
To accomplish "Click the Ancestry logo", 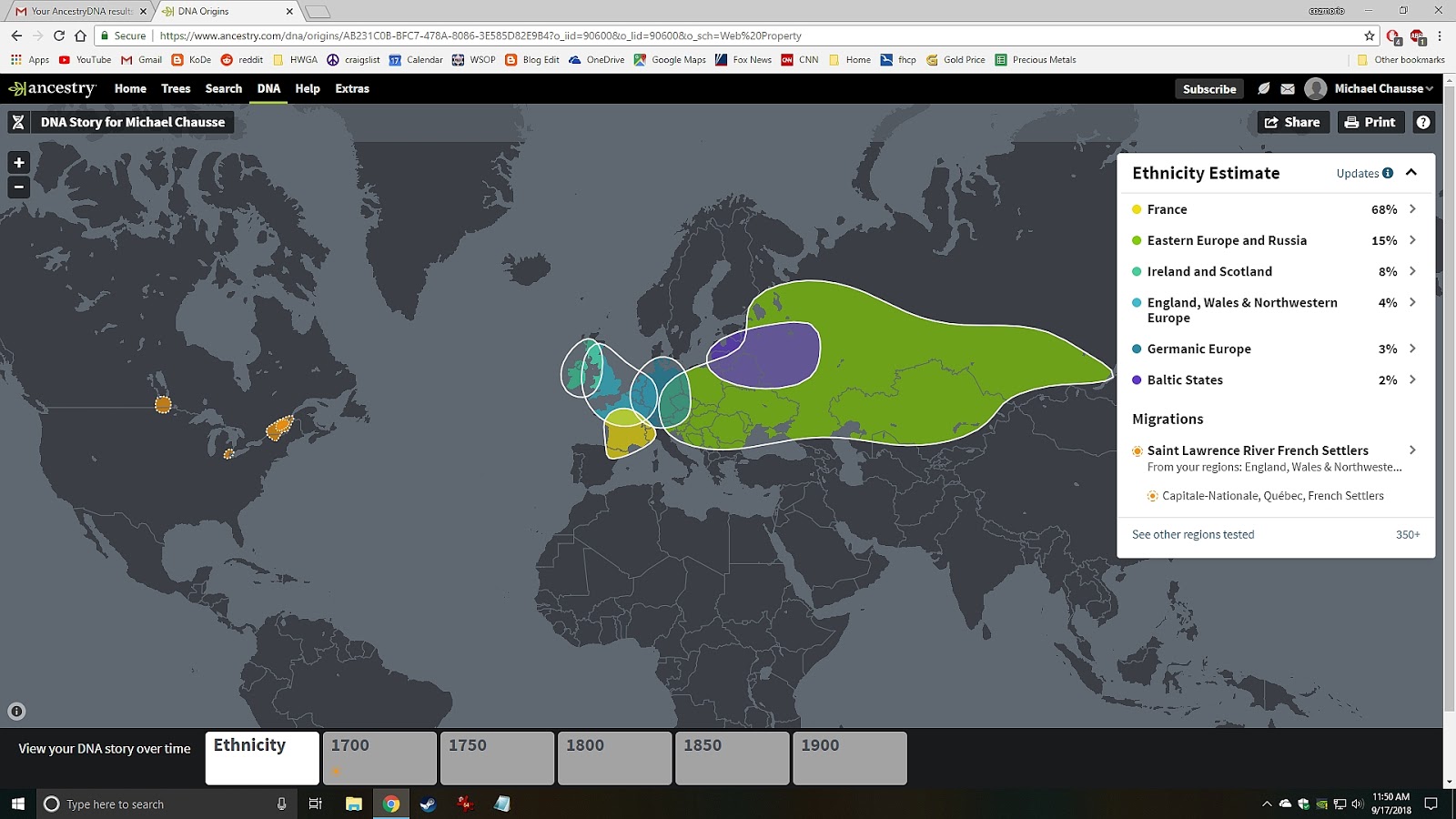I will [x=52, y=88].
